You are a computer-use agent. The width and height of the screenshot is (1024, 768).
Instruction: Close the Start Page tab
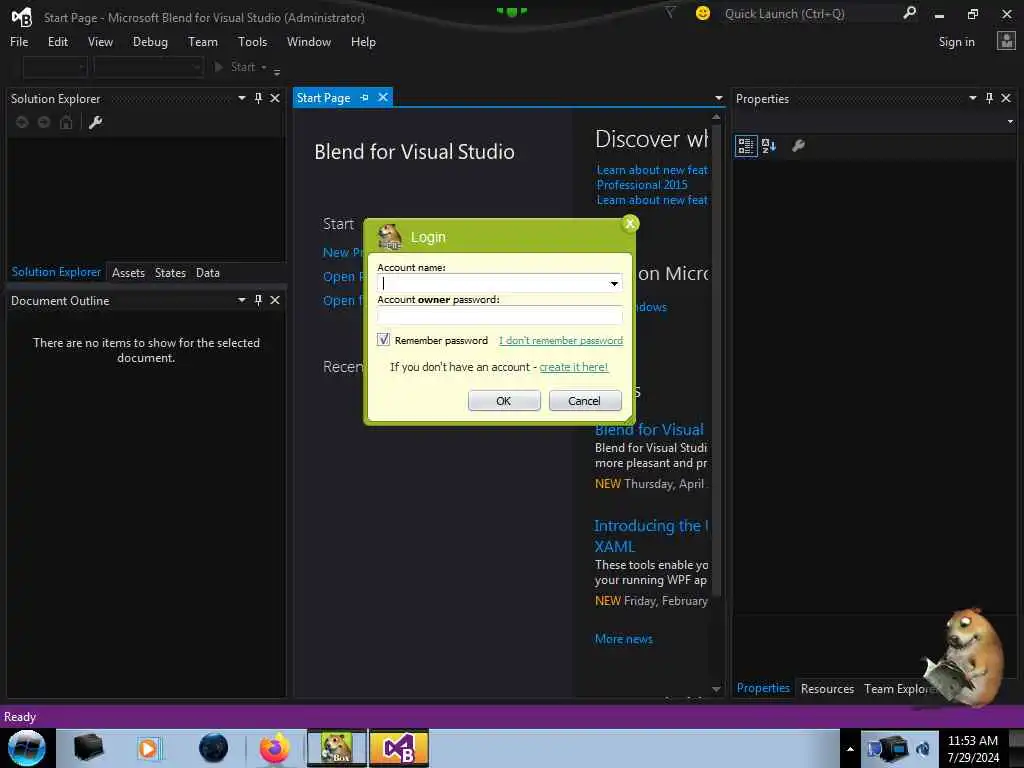point(383,97)
